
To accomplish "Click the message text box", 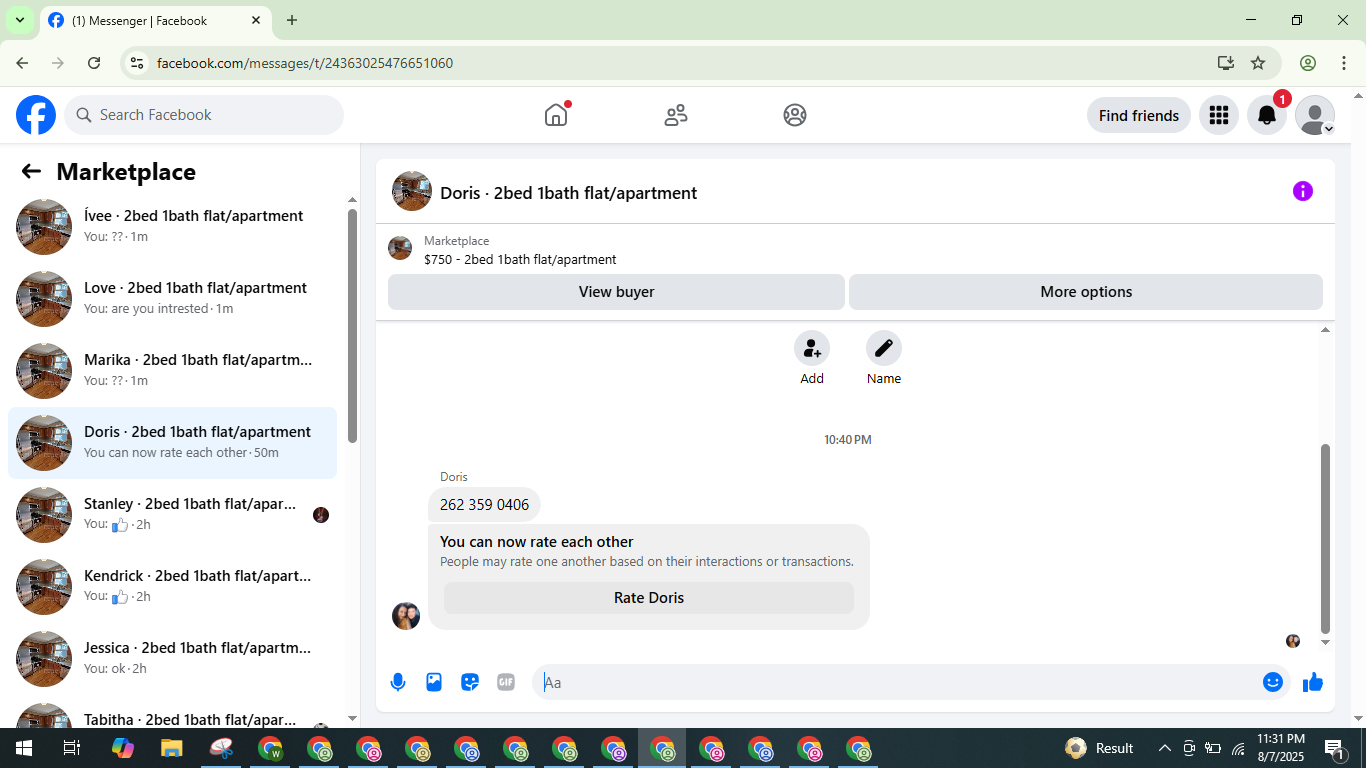I will coord(895,682).
